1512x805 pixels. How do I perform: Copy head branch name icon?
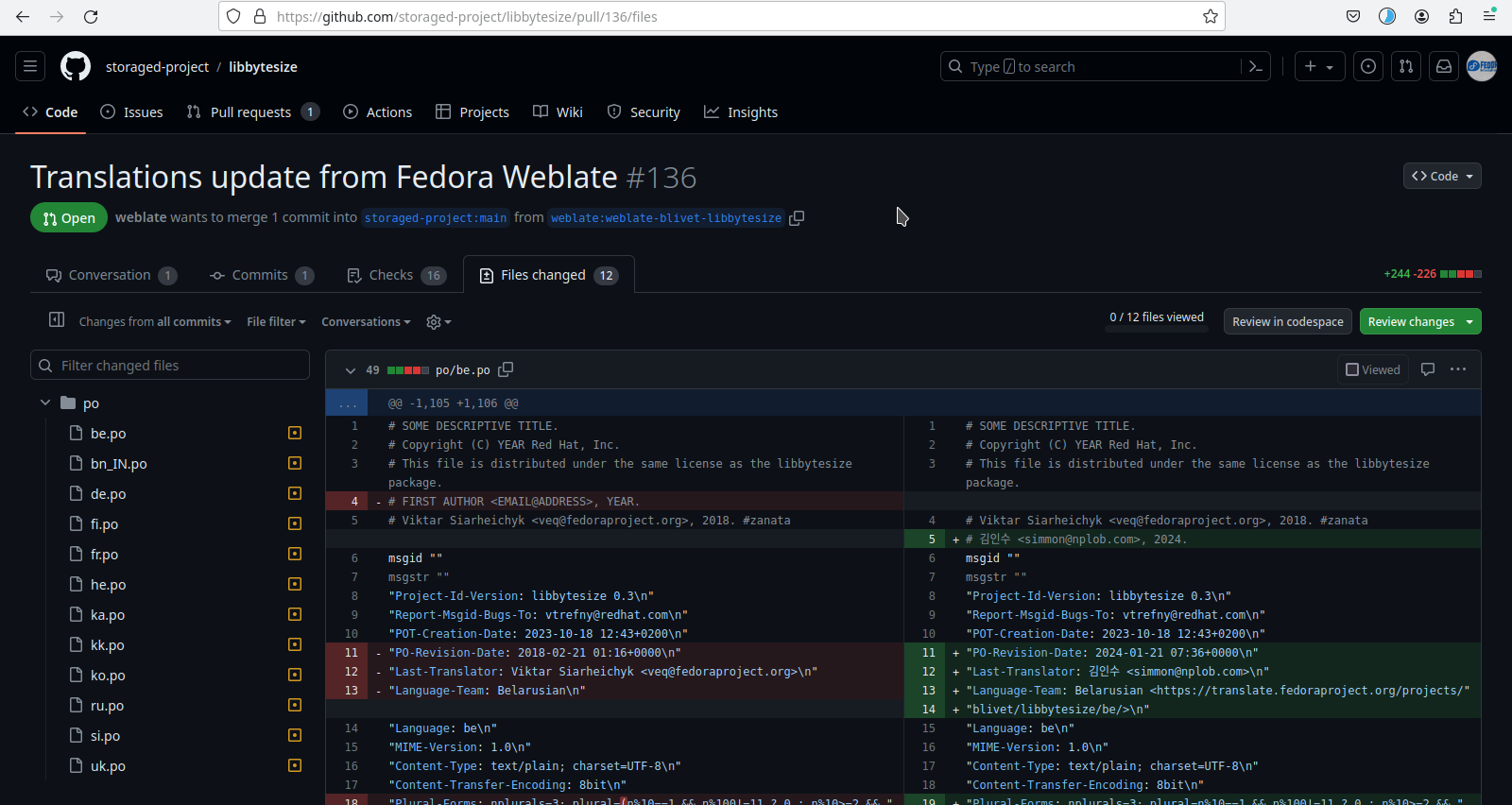(797, 218)
